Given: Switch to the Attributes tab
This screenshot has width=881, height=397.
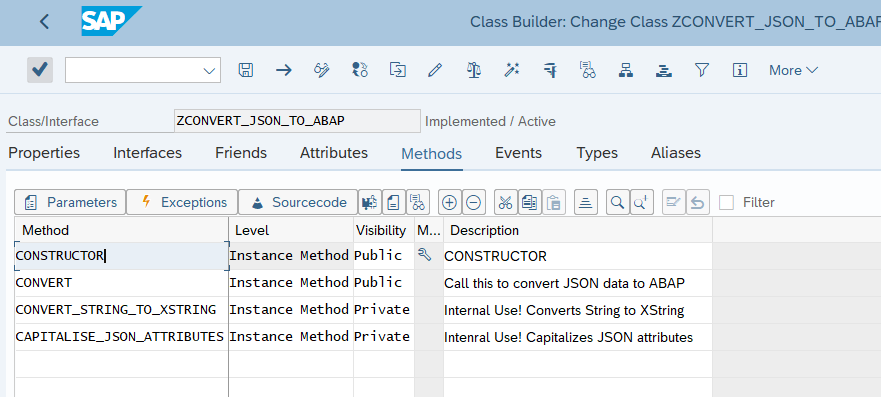Looking at the screenshot, I should tap(334, 153).
